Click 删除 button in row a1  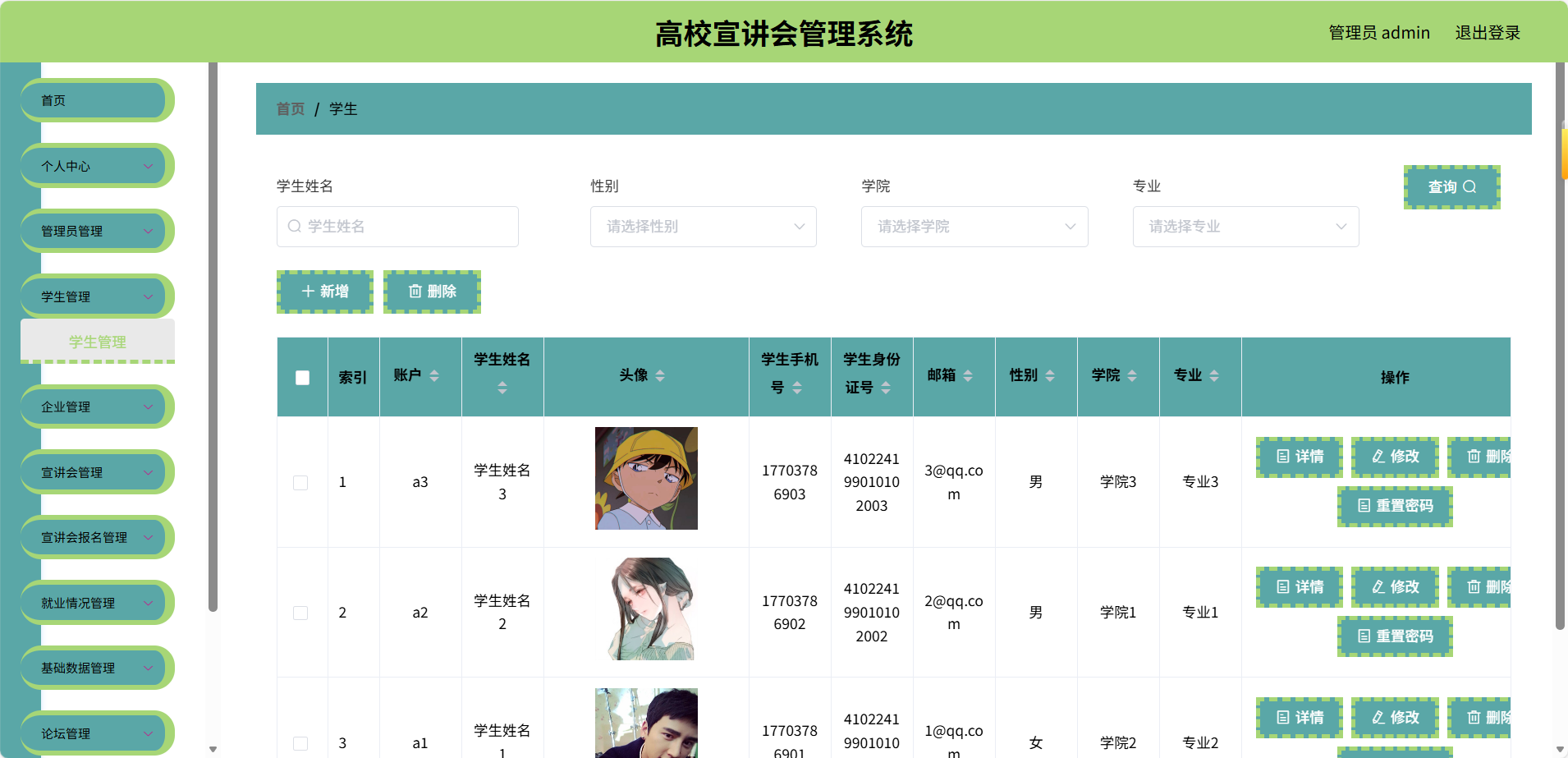coord(1480,718)
